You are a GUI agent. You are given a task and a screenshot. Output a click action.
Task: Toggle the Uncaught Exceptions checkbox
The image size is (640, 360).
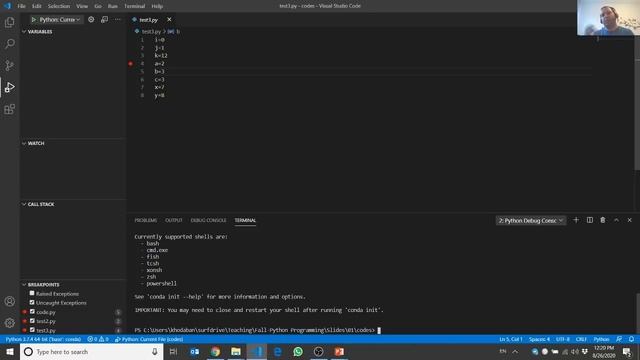click(x=32, y=302)
